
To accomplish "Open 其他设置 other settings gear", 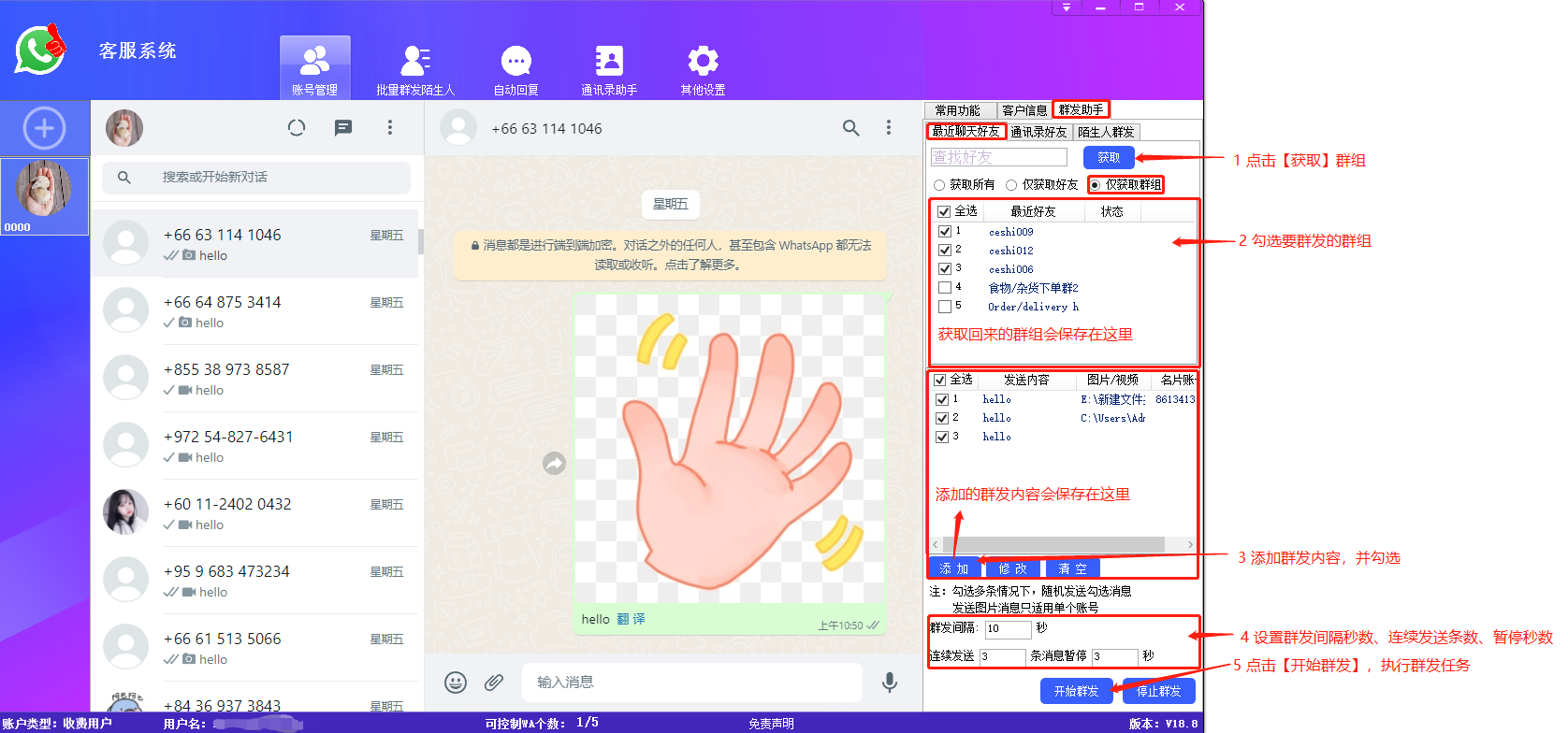I will pos(703,70).
